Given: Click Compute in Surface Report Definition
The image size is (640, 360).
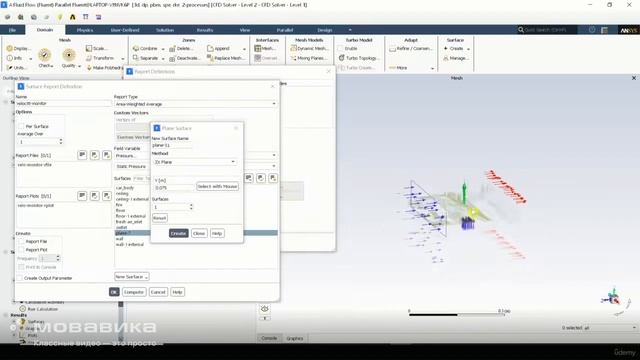Looking at the screenshot, I should point(134,292).
